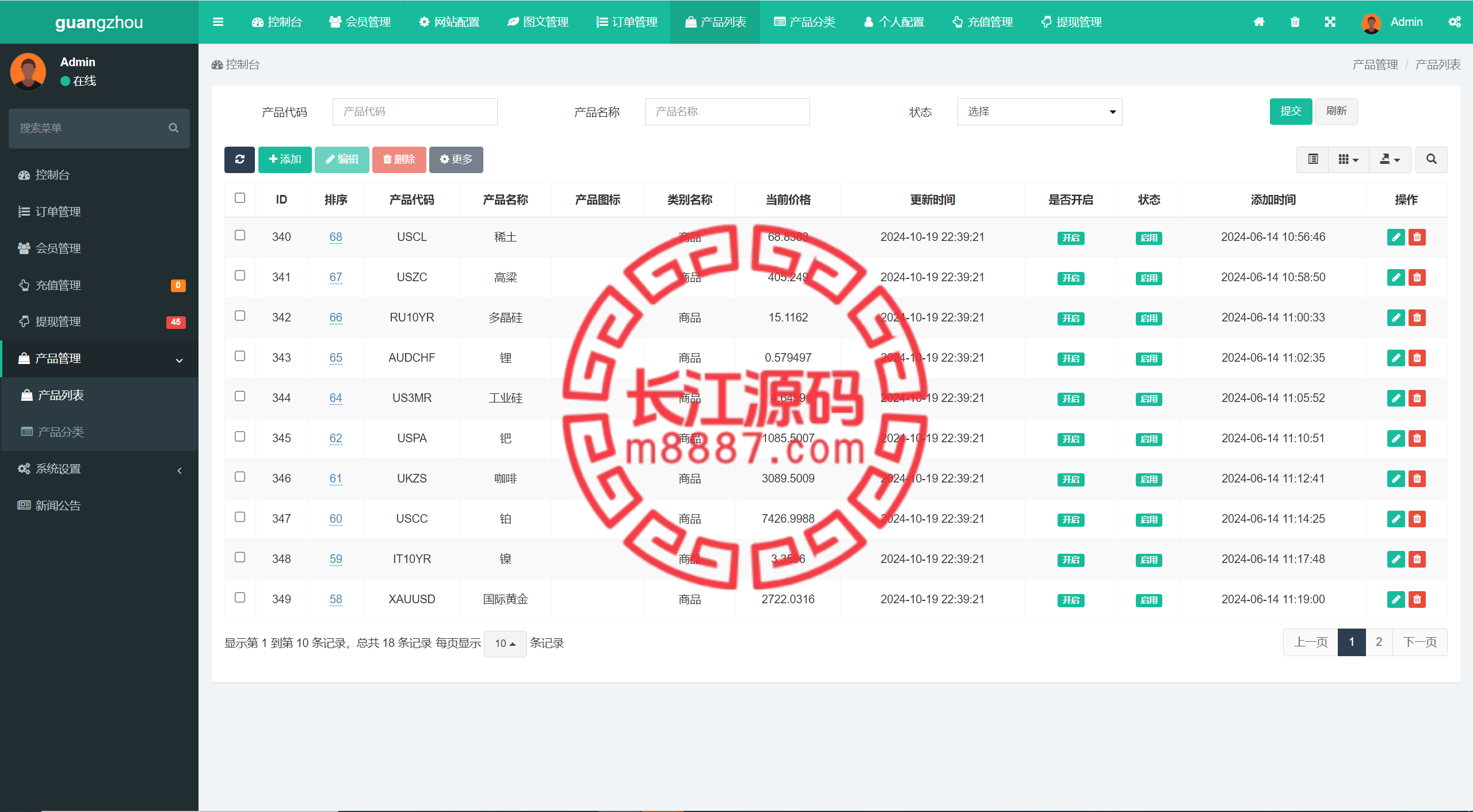Open 新闻公告 in the left sidebar
The height and width of the screenshot is (812, 1473).
pyautogui.click(x=100, y=506)
